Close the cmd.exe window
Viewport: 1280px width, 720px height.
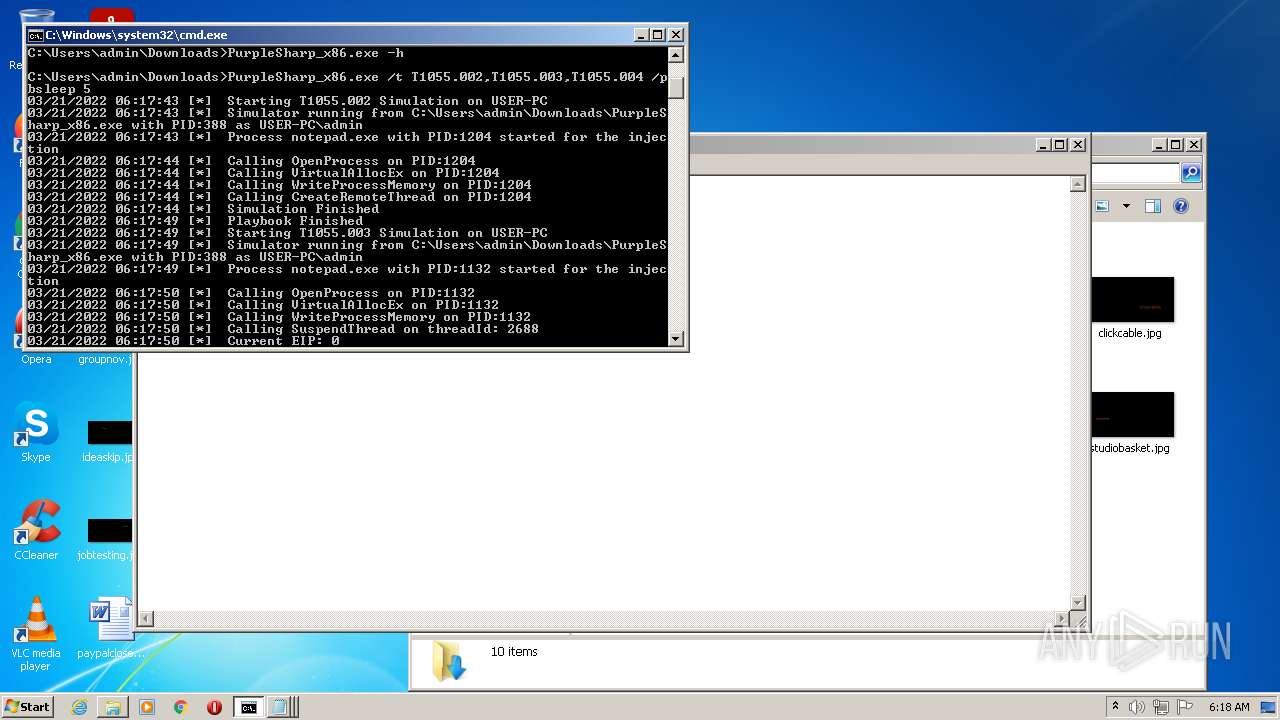[x=675, y=35]
